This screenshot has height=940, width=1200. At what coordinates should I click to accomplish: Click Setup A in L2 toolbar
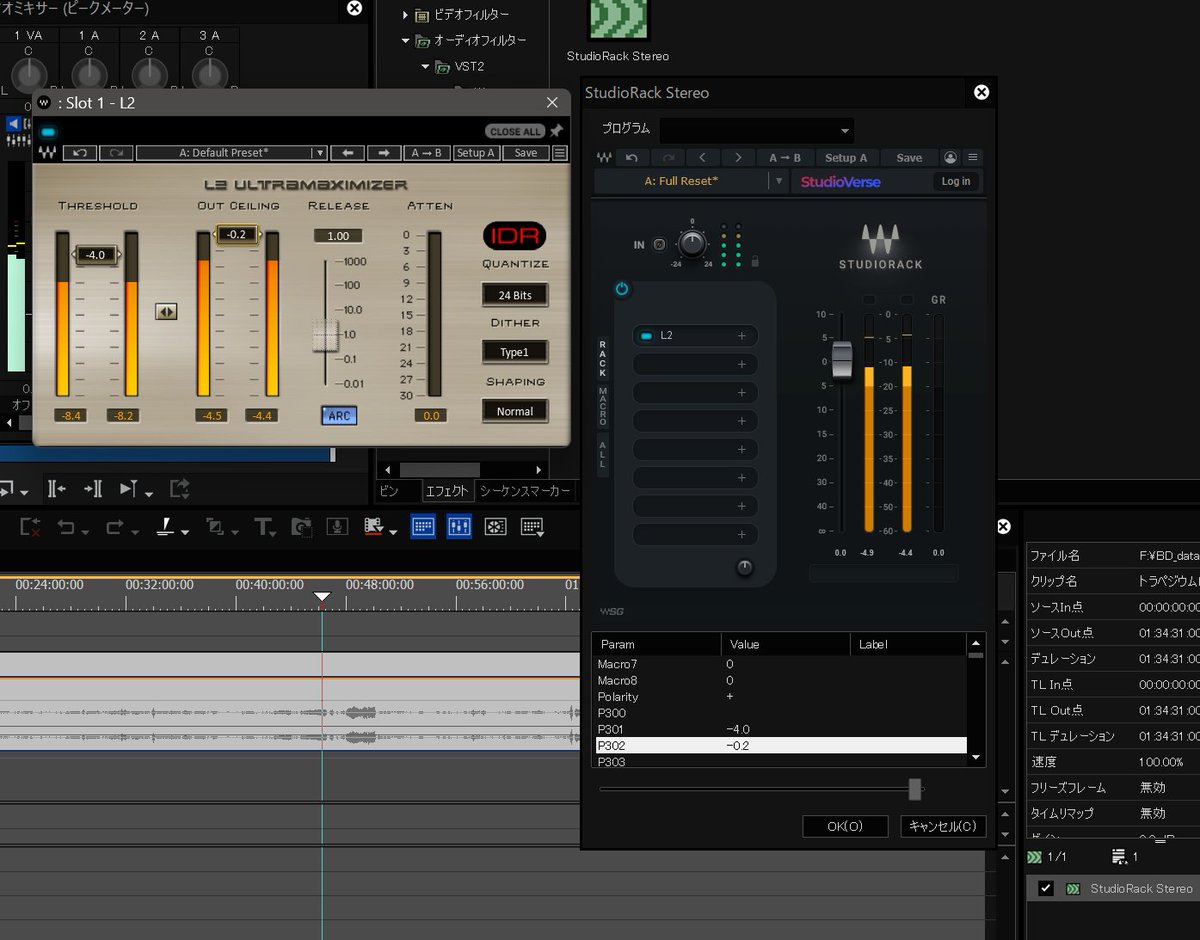475,153
